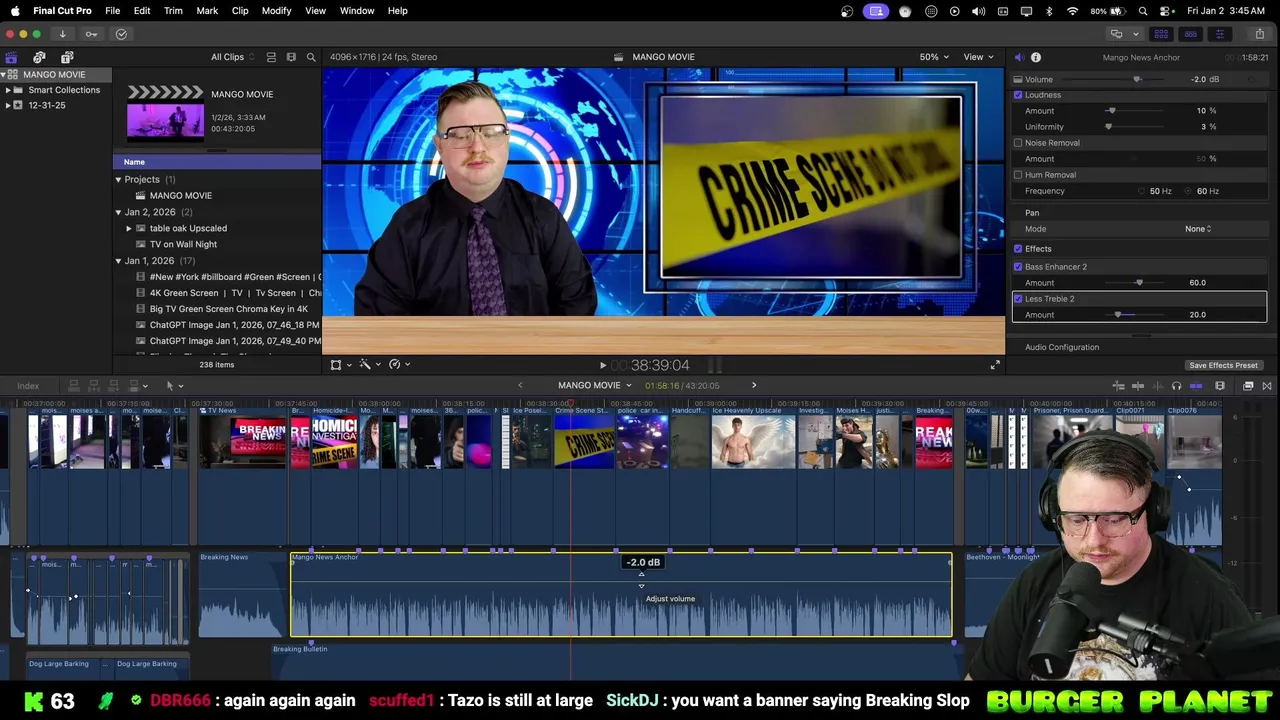
Task: Adjust the Bass Enhancer 2 Amount slider
Action: [1139, 283]
